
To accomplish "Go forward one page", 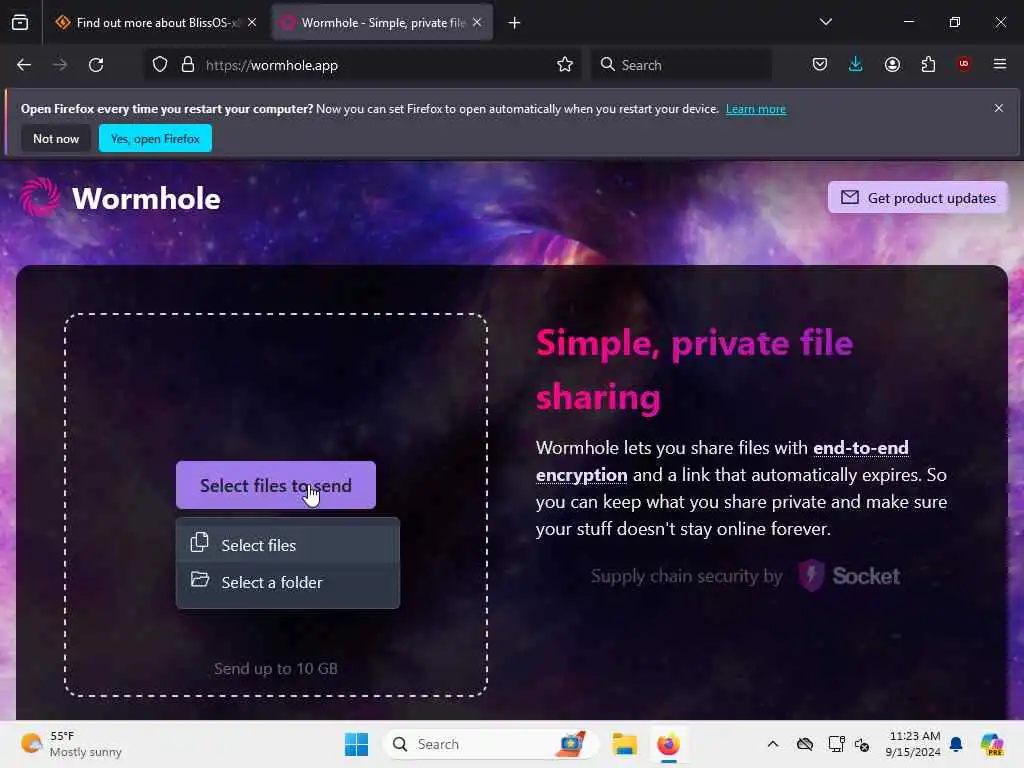I will point(60,65).
